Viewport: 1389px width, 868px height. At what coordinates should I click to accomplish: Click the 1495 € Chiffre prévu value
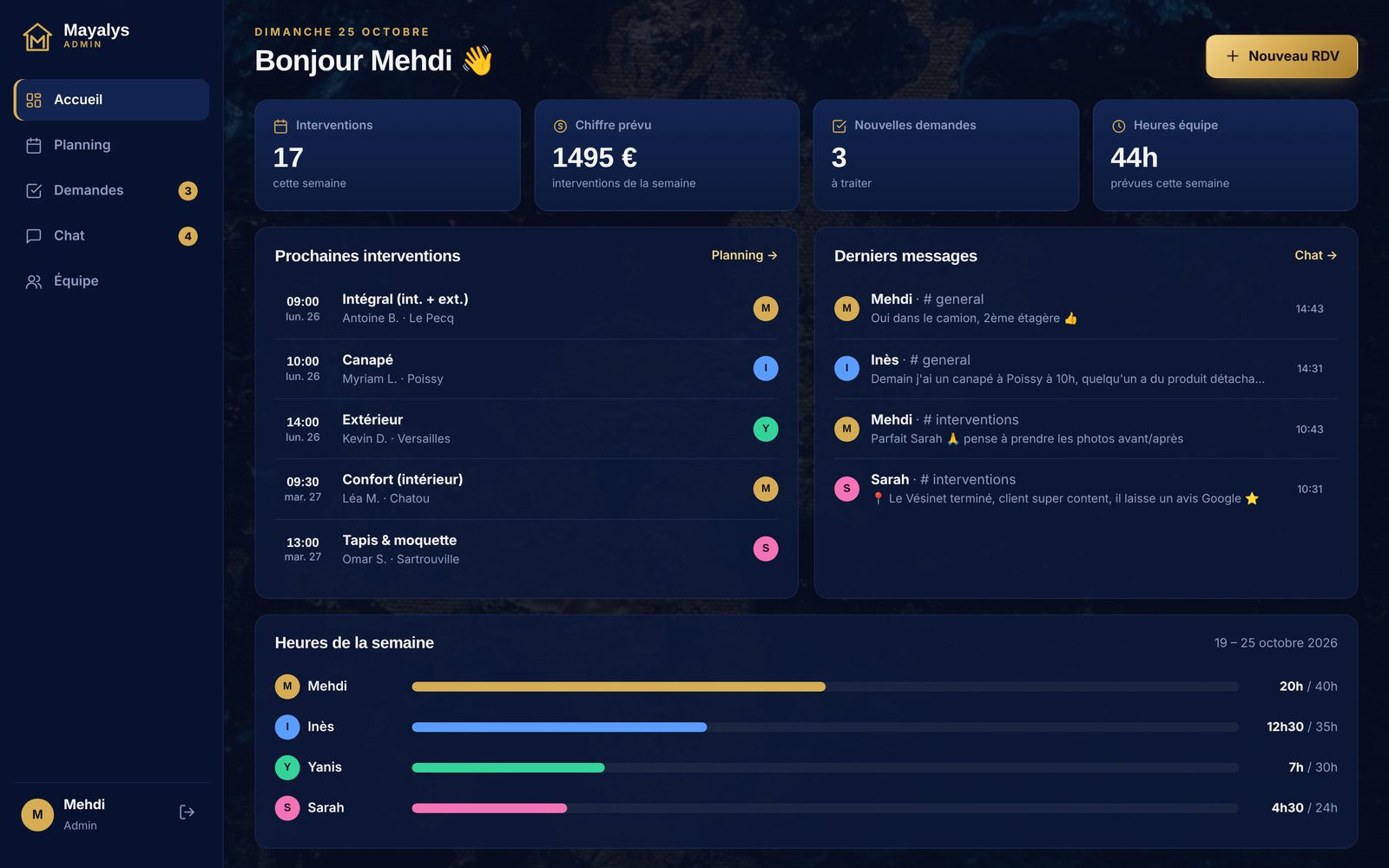(x=595, y=157)
